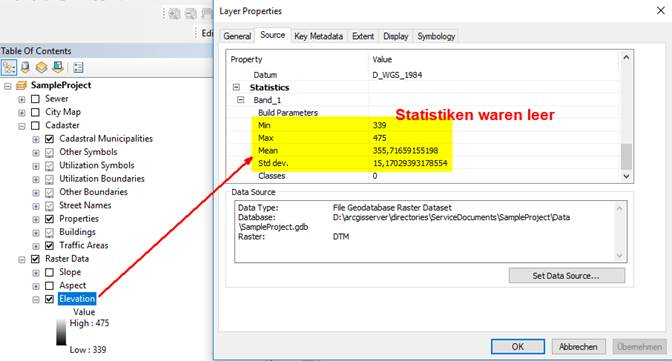This screenshot has width=672, height=361.
Task: Enable the Aspect layer checkbox
Action: pos(49,286)
